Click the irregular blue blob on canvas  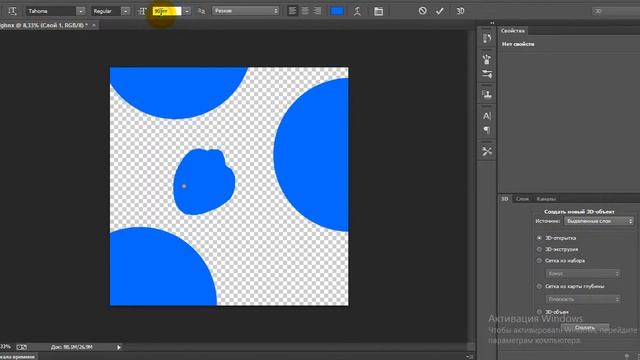[204, 181]
